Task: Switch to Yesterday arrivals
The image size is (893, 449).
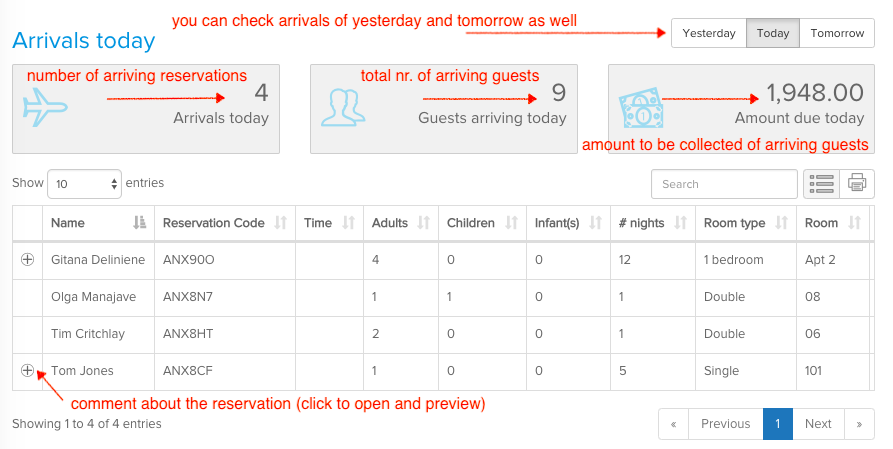Action: [x=709, y=33]
